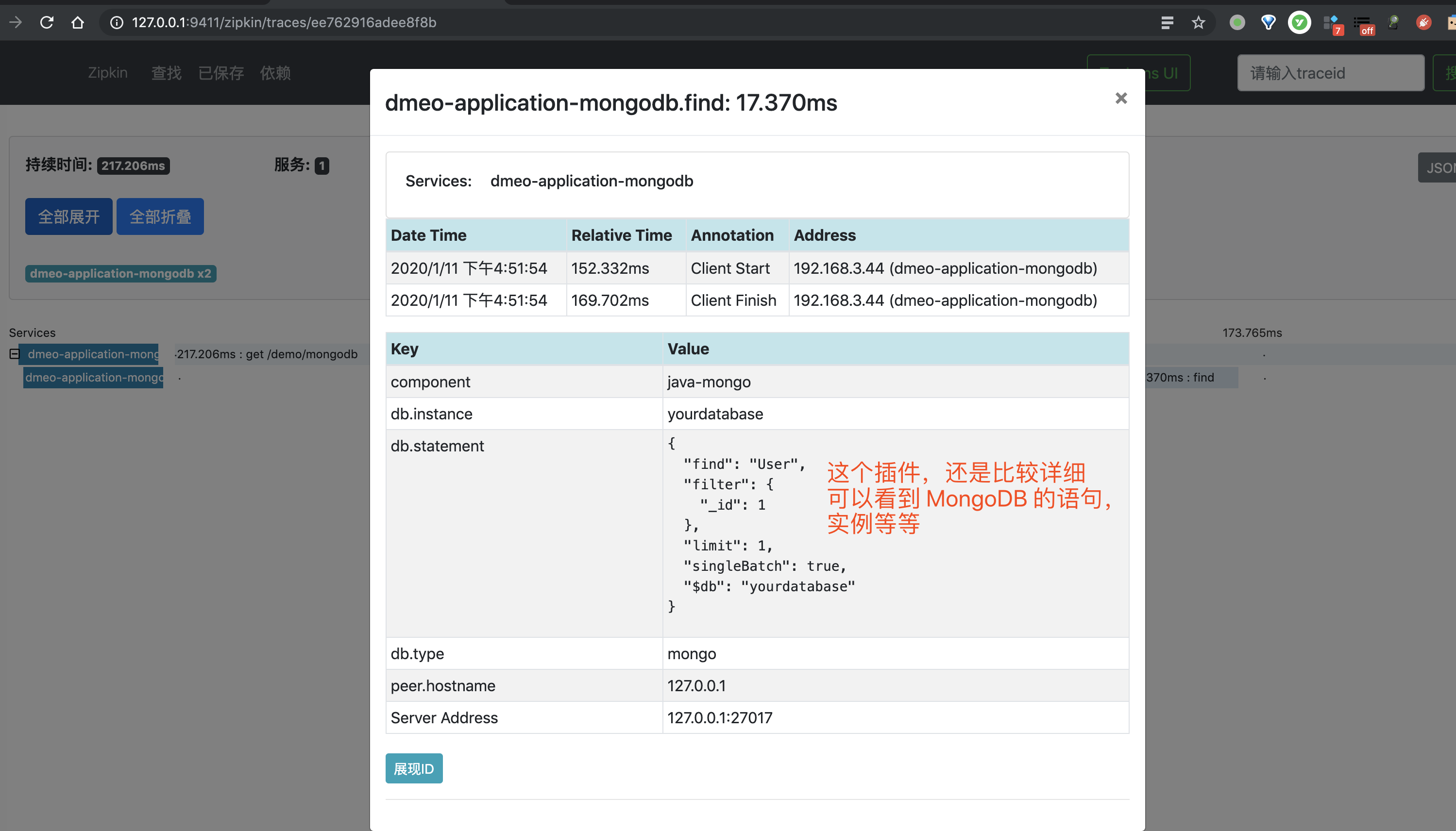This screenshot has width=1456, height=831.
Task: Open the 依赖 navigation item
Action: pyautogui.click(x=275, y=72)
